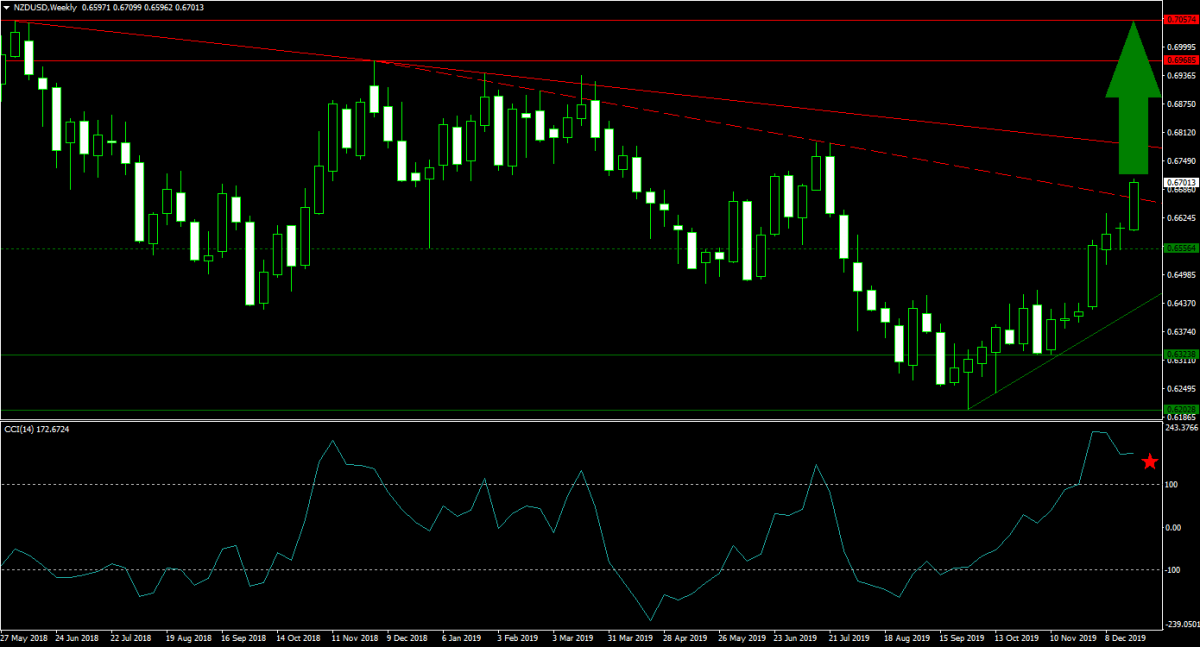Click the CCI 100 level axis label
The image size is (1200, 647).
point(1174,484)
